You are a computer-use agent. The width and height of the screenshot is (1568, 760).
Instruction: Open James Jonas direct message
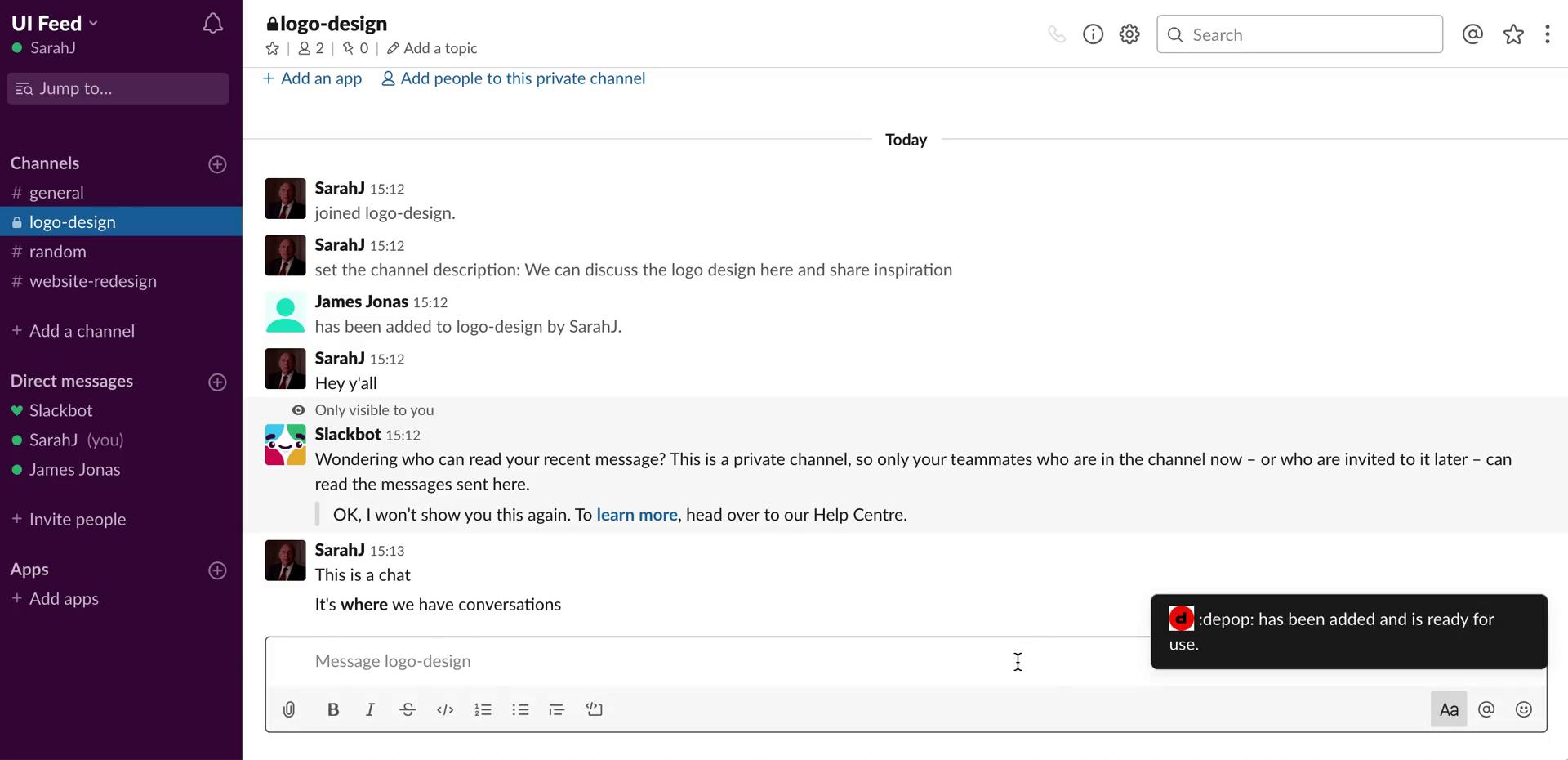coord(121,469)
